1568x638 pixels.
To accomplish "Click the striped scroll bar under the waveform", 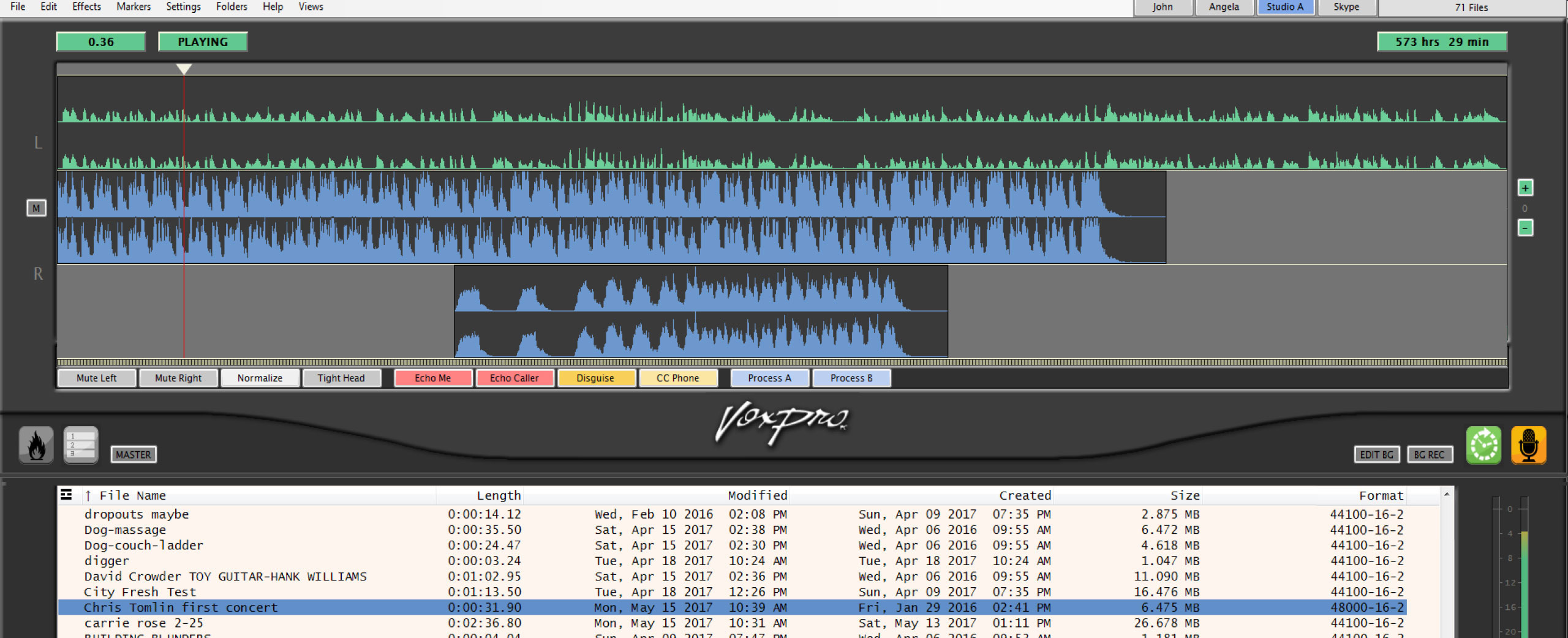I will click(782, 362).
